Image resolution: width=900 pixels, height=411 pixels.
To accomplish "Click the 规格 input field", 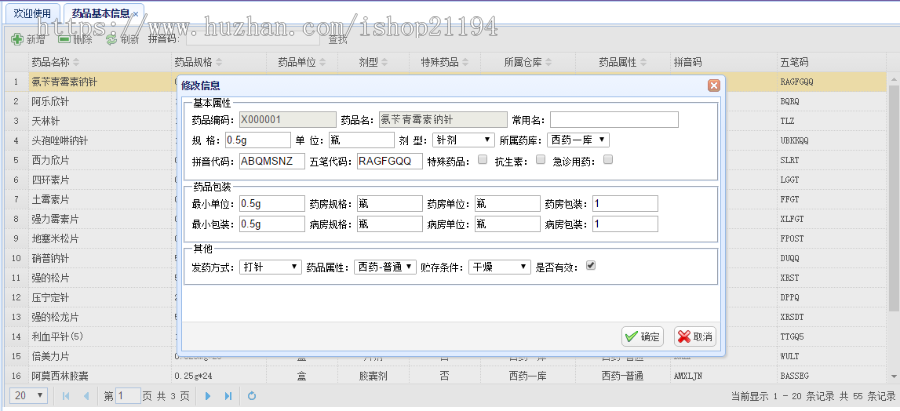I will [258, 140].
